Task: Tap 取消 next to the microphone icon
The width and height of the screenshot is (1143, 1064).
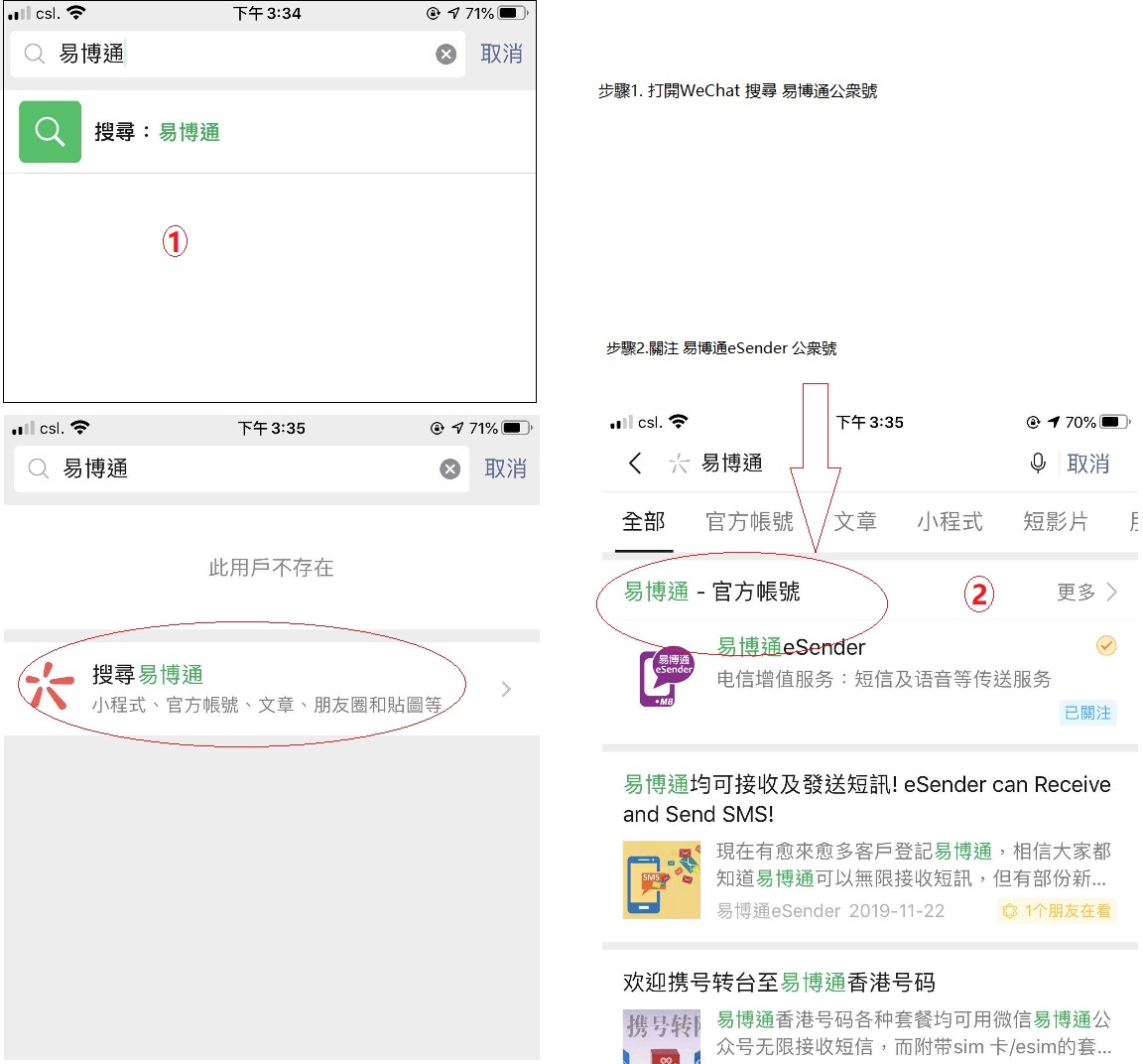Action: coord(1088,464)
